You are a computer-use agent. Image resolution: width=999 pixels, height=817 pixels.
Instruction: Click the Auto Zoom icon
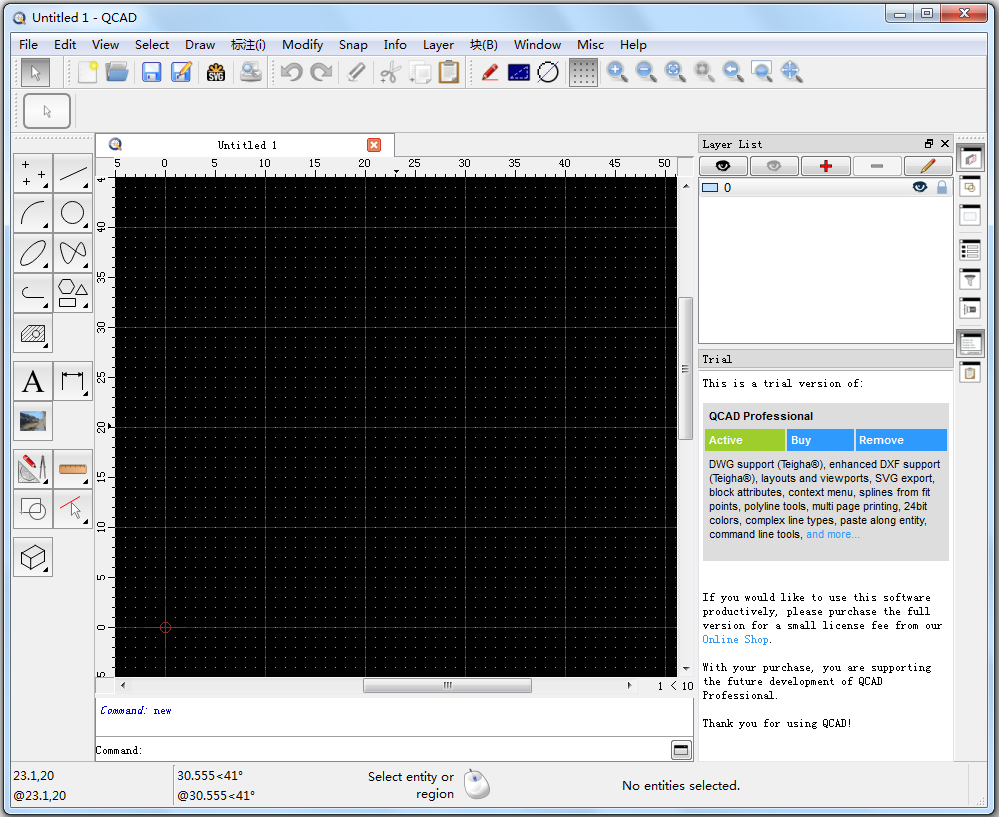click(675, 72)
